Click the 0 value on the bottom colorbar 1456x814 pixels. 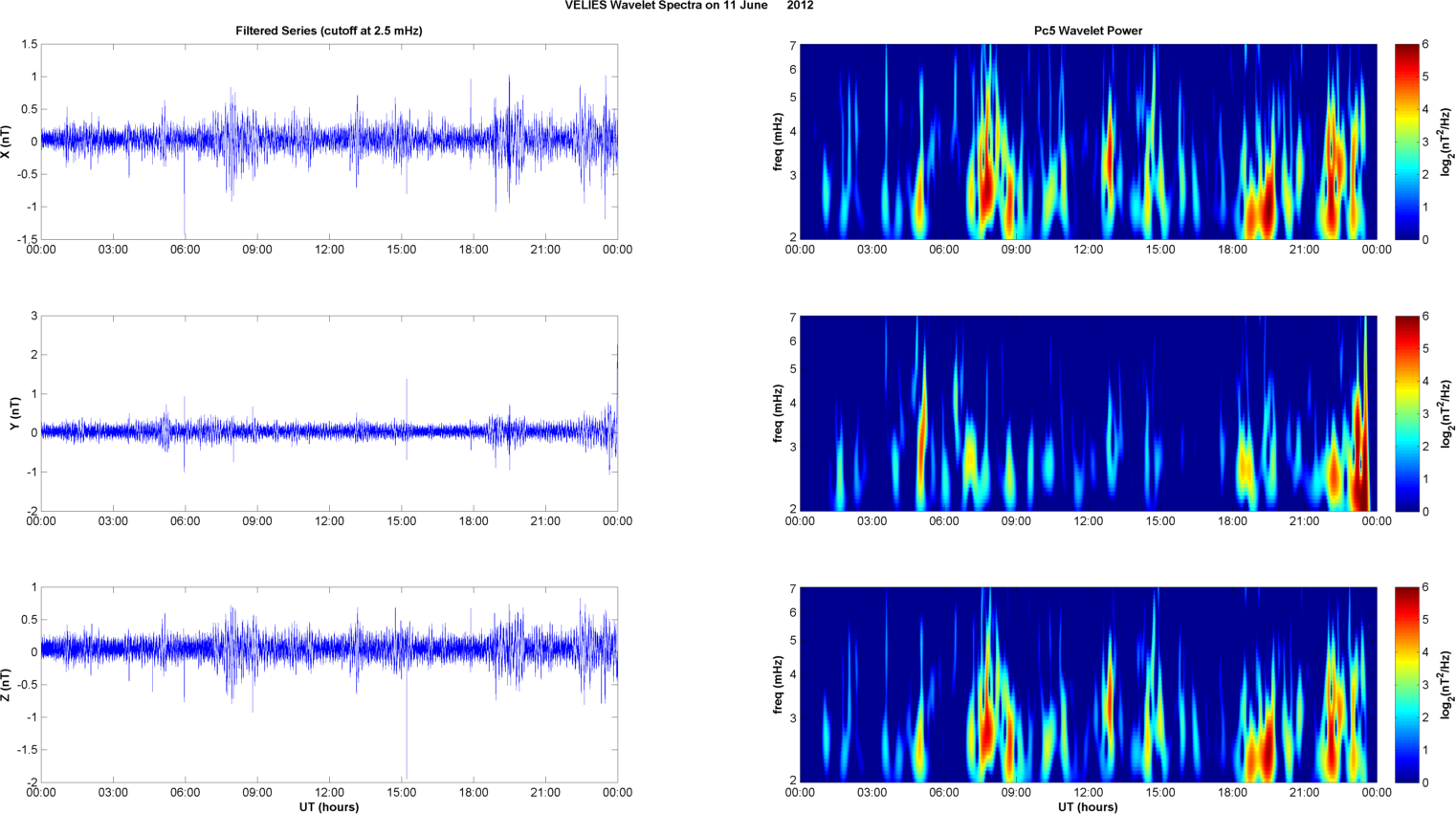click(x=1425, y=782)
